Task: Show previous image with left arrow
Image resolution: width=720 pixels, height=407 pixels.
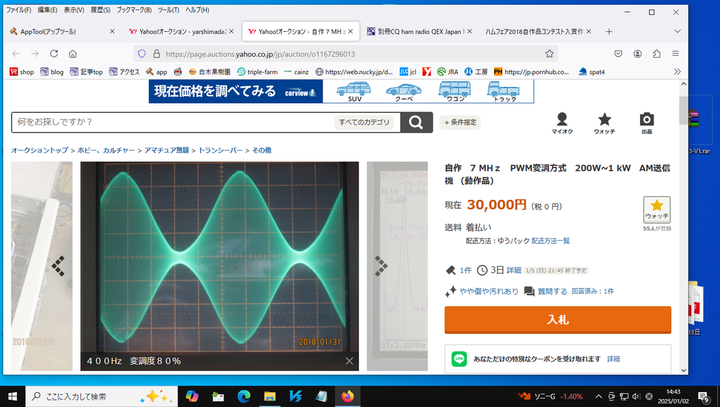Action: pyautogui.click(x=58, y=266)
